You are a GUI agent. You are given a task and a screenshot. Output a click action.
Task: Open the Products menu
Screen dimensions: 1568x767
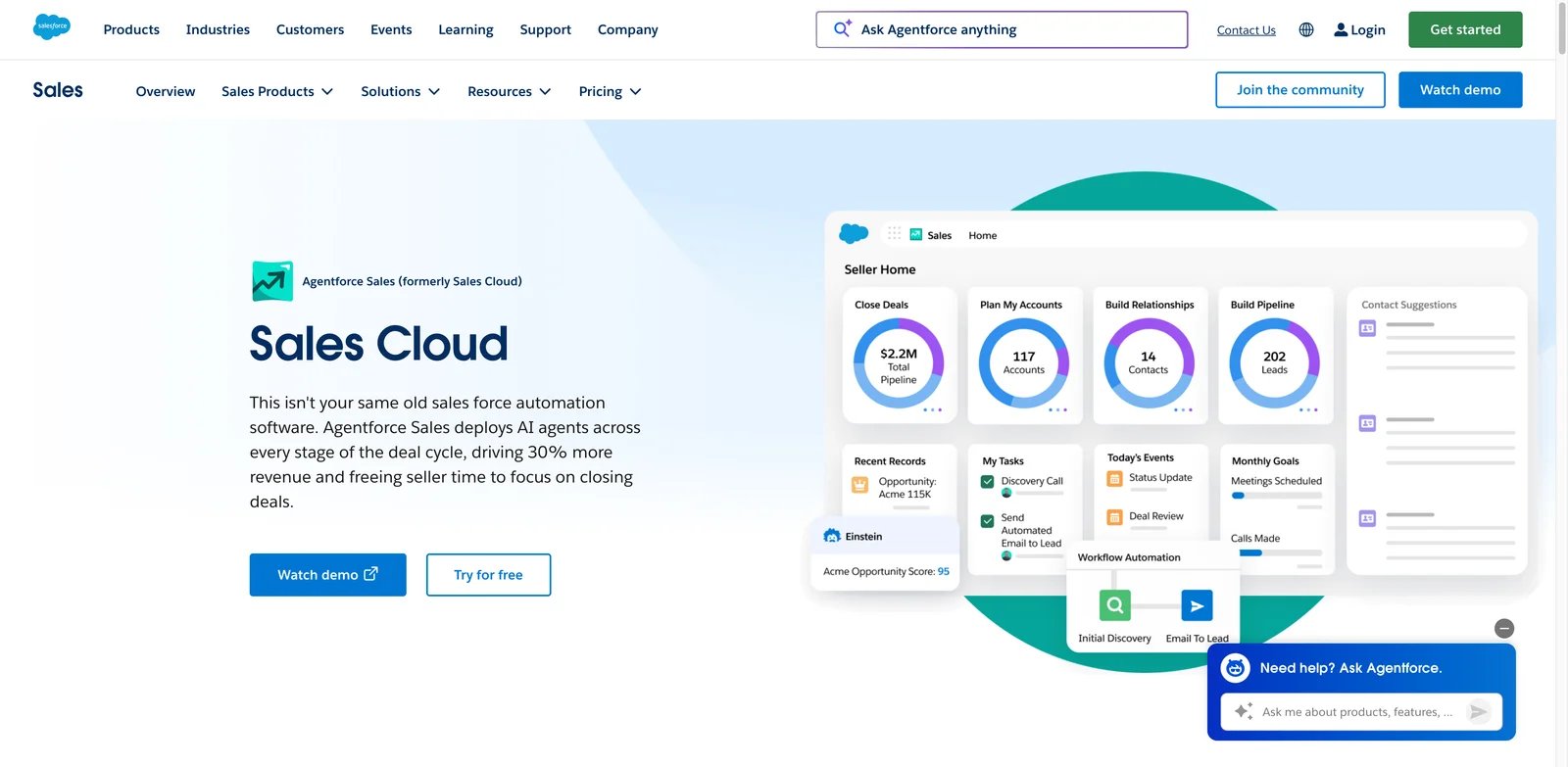[x=131, y=29]
